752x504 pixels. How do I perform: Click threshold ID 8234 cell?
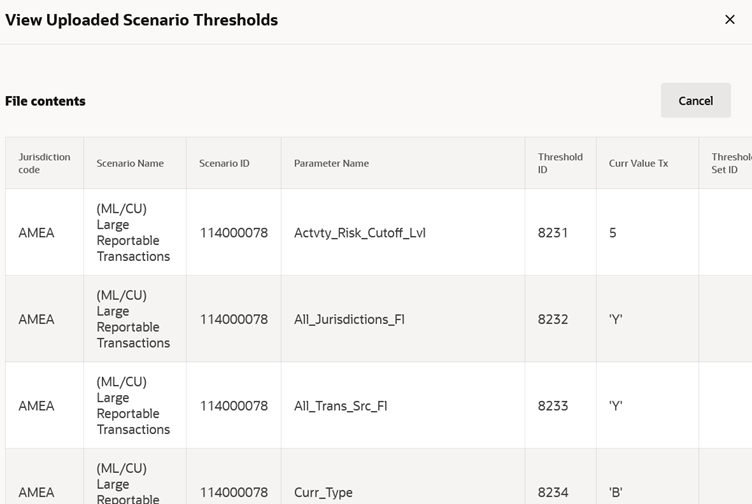pyautogui.click(x=561, y=480)
